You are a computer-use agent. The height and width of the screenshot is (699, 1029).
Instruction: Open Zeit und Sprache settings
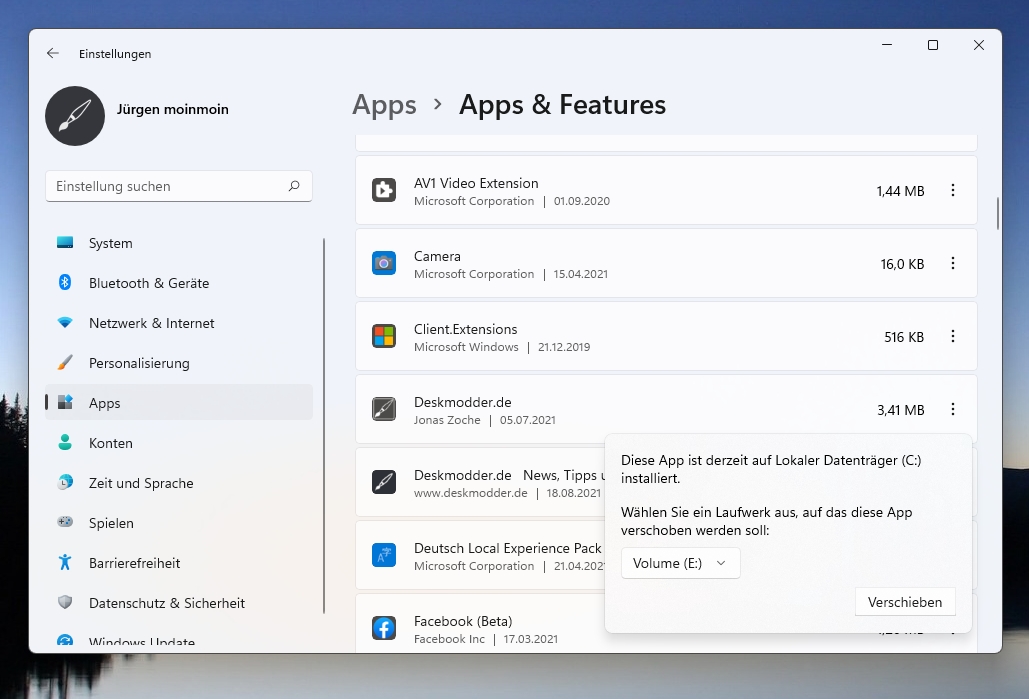pos(178,483)
